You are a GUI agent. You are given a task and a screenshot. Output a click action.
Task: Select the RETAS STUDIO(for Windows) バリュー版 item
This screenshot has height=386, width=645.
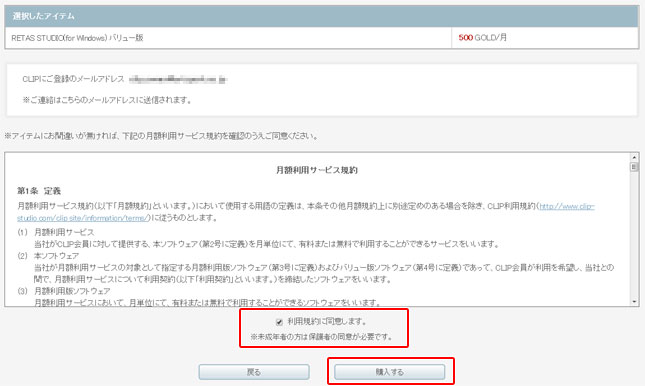(x=77, y=38)
